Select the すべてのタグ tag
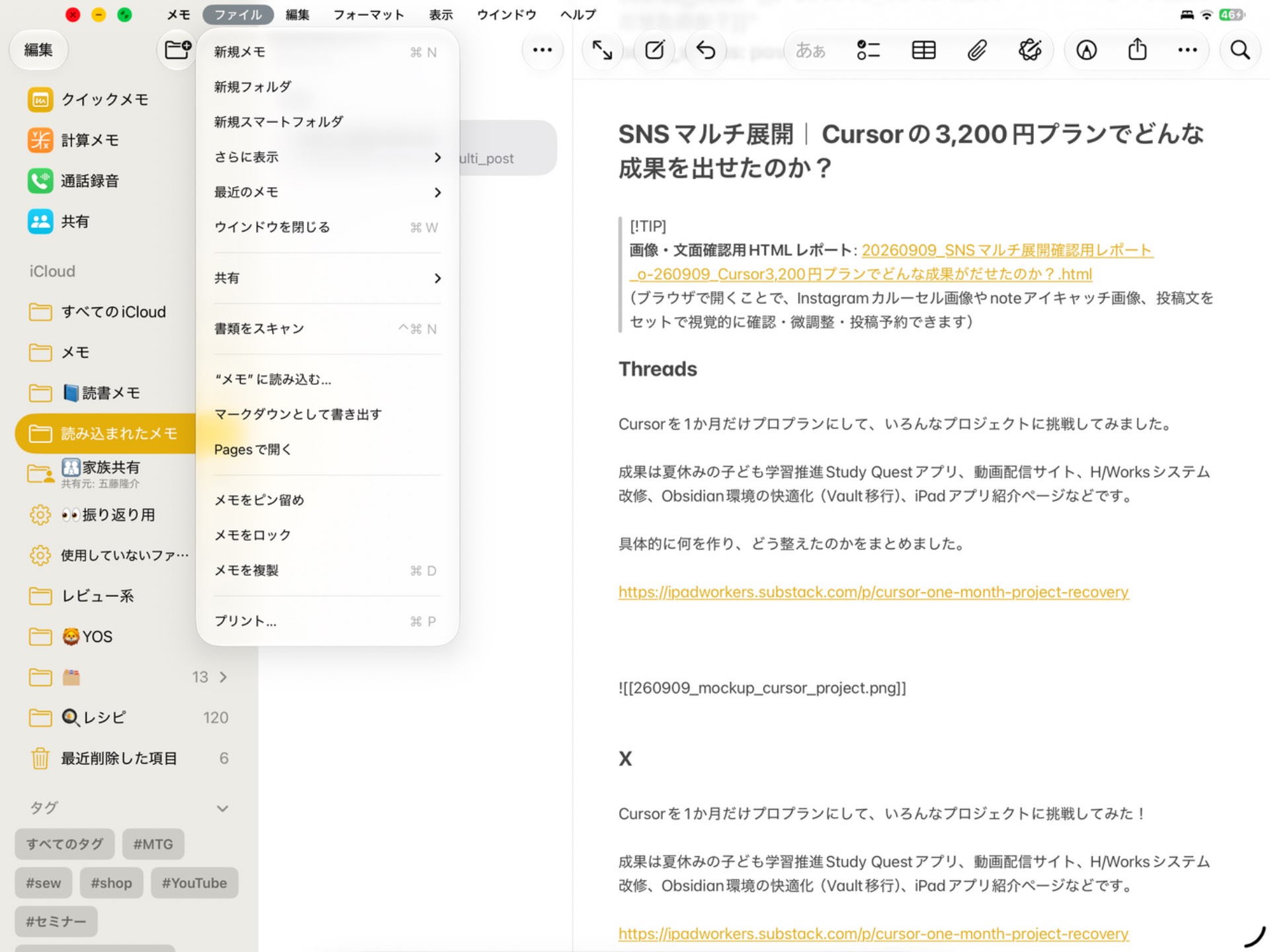Image resolution: width=1270 pixels, height=952 pixels. [x=65, y=845]
